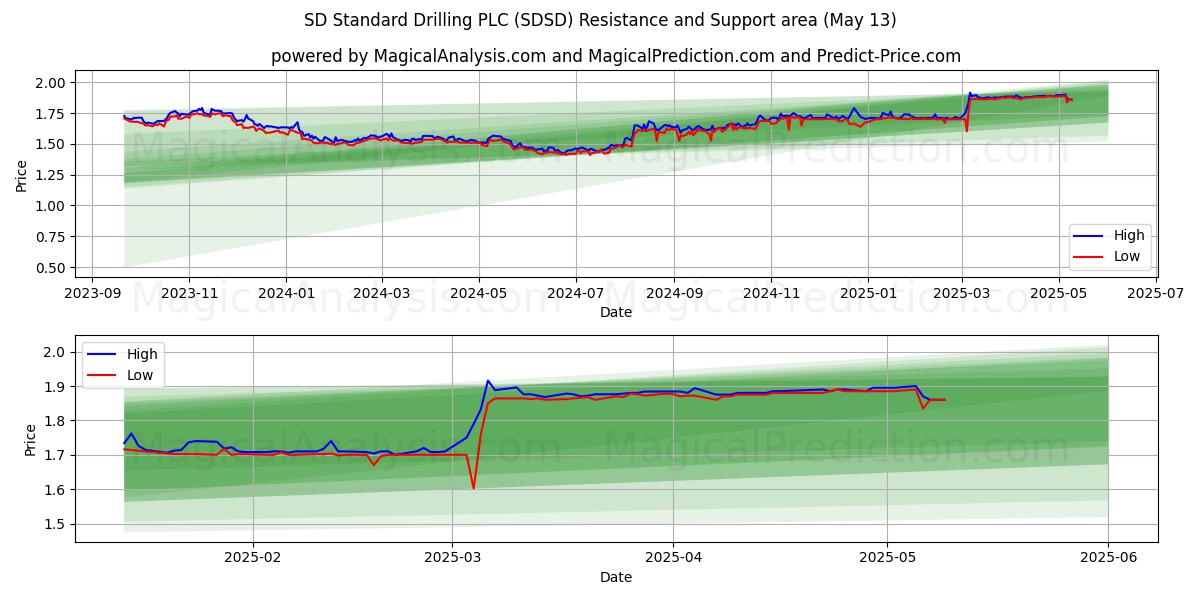Click the 2.00 price tick on top chart
Image resolution: width=1200 pixels, height=600 pixels.
52,83
